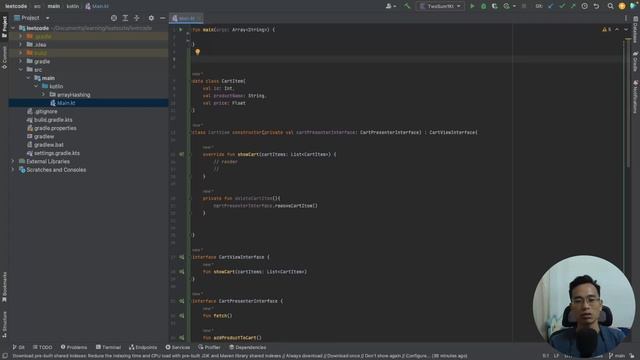Click the orange IDE updates icon
This screenshot has height=360, width=640.
[622, 6]
